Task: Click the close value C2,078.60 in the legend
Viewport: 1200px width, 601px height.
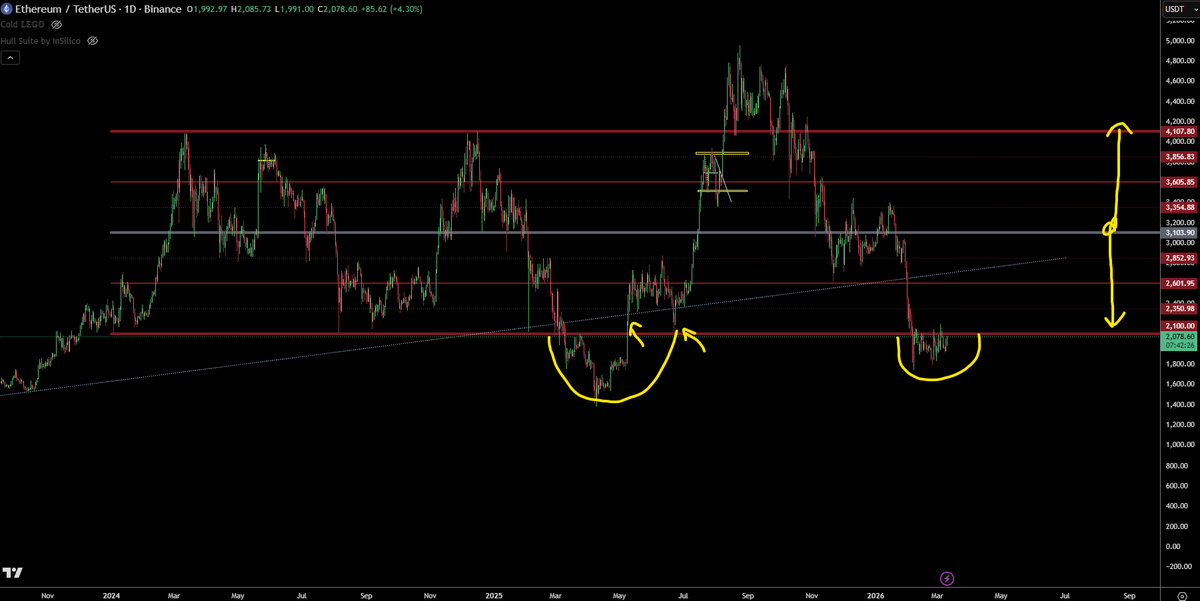Action: click(337, 9)
